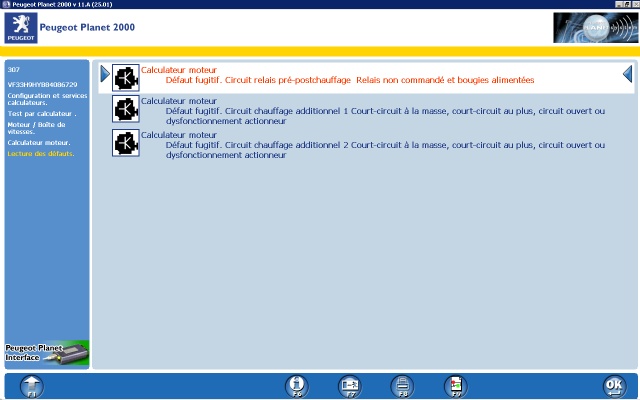Select the 'Circuit chauffage additionnel 1' fault text

(385, 116)
